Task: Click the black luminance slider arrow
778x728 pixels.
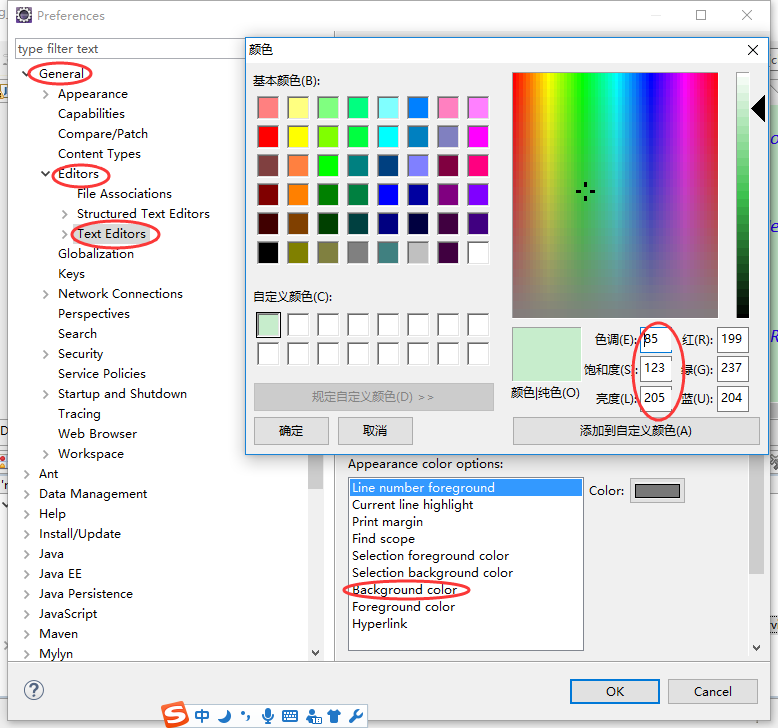Action: [x=758, y=108]
